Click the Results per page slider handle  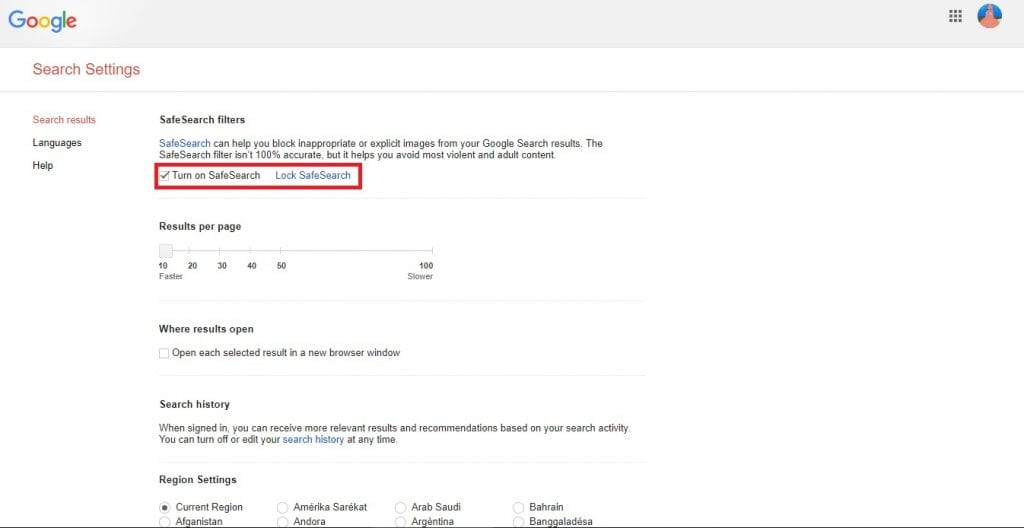[x=166, y=250]
